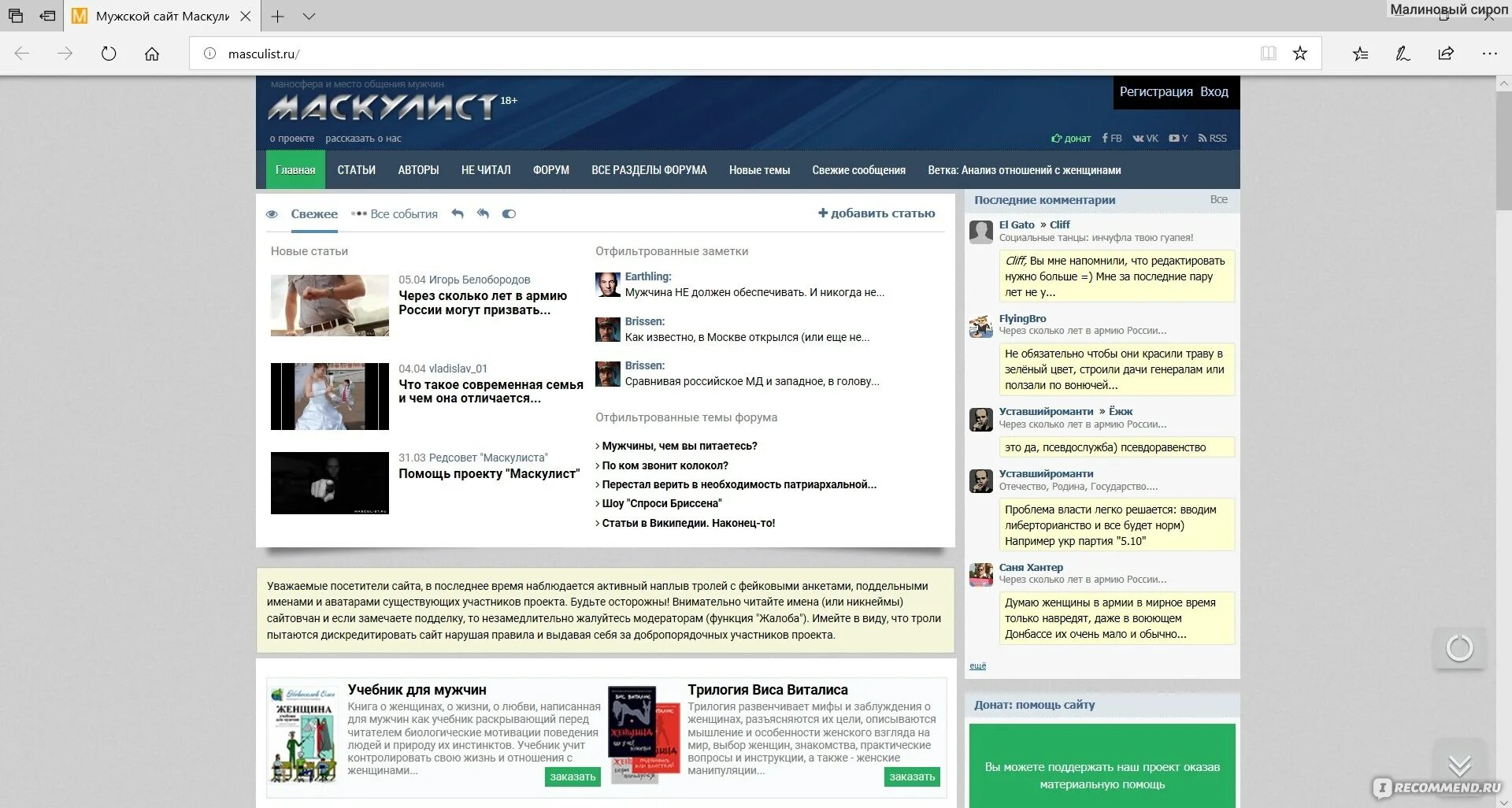This screenshot has width=1512, height=808.
Task: Click the browser back arrow
Action: point(22,54)
